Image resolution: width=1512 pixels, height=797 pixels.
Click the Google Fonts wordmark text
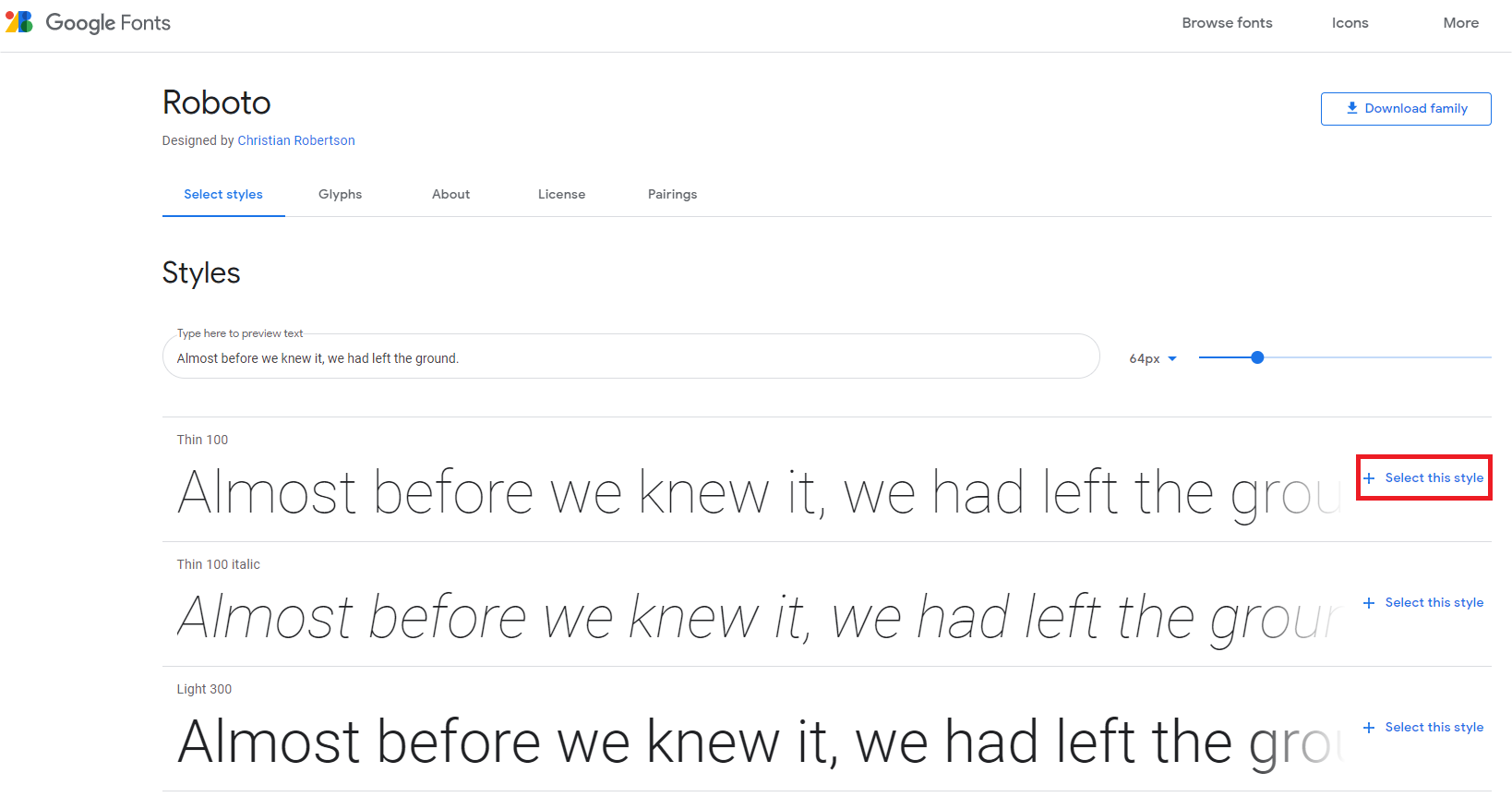108,23
